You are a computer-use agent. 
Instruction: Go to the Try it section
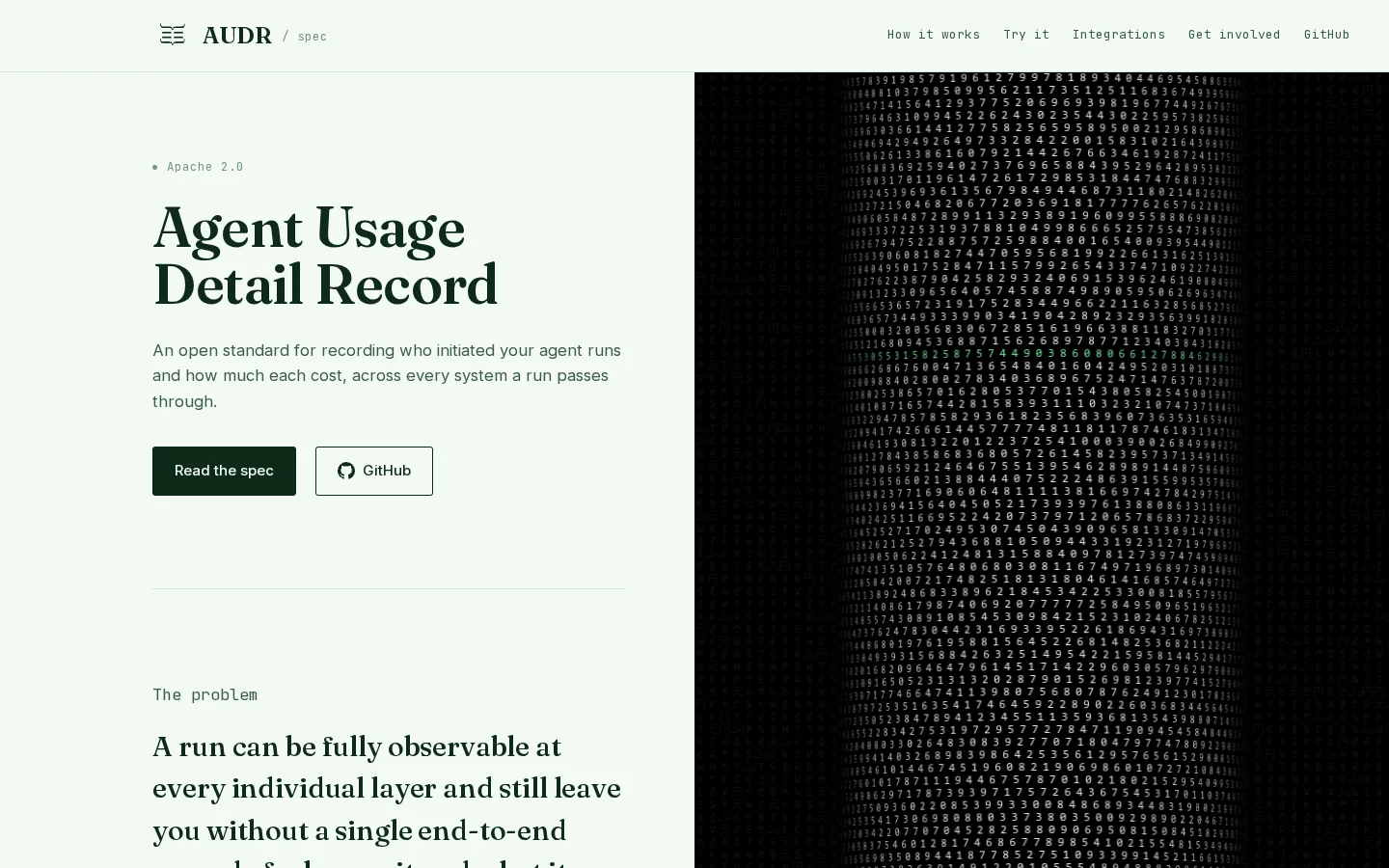click(x=1026, y=35)
